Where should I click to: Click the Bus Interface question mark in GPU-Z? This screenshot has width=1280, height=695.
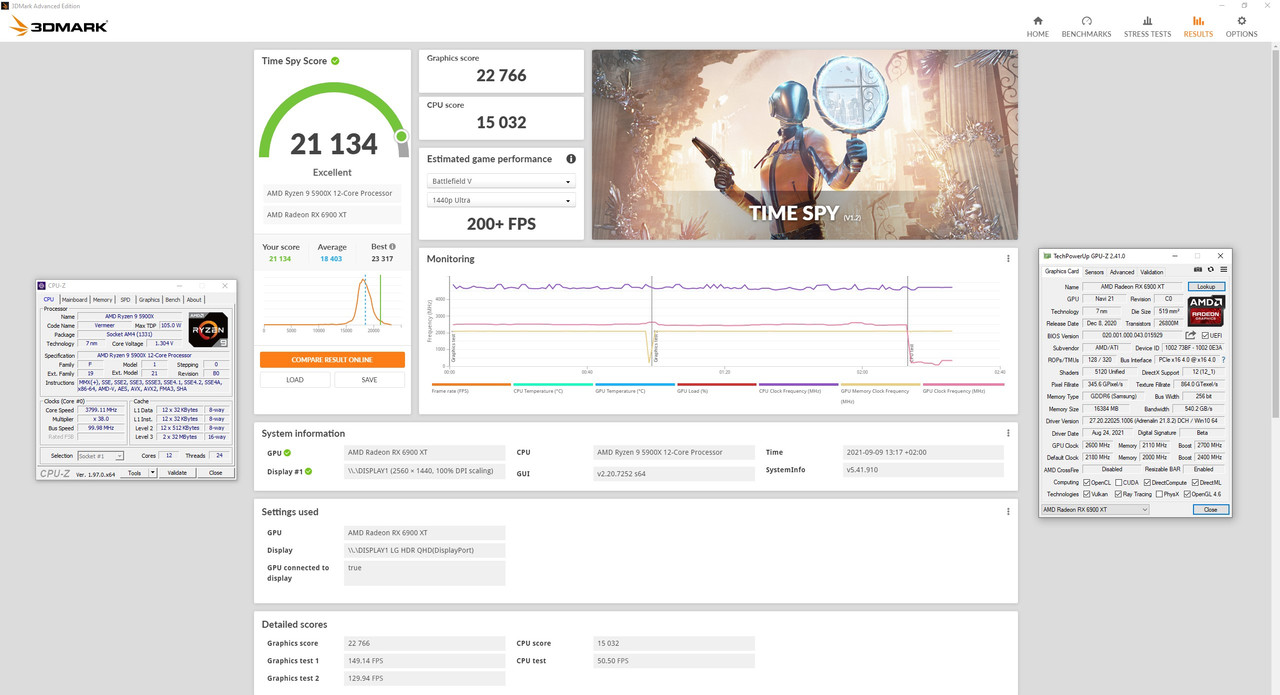(x=1223, y=360)
